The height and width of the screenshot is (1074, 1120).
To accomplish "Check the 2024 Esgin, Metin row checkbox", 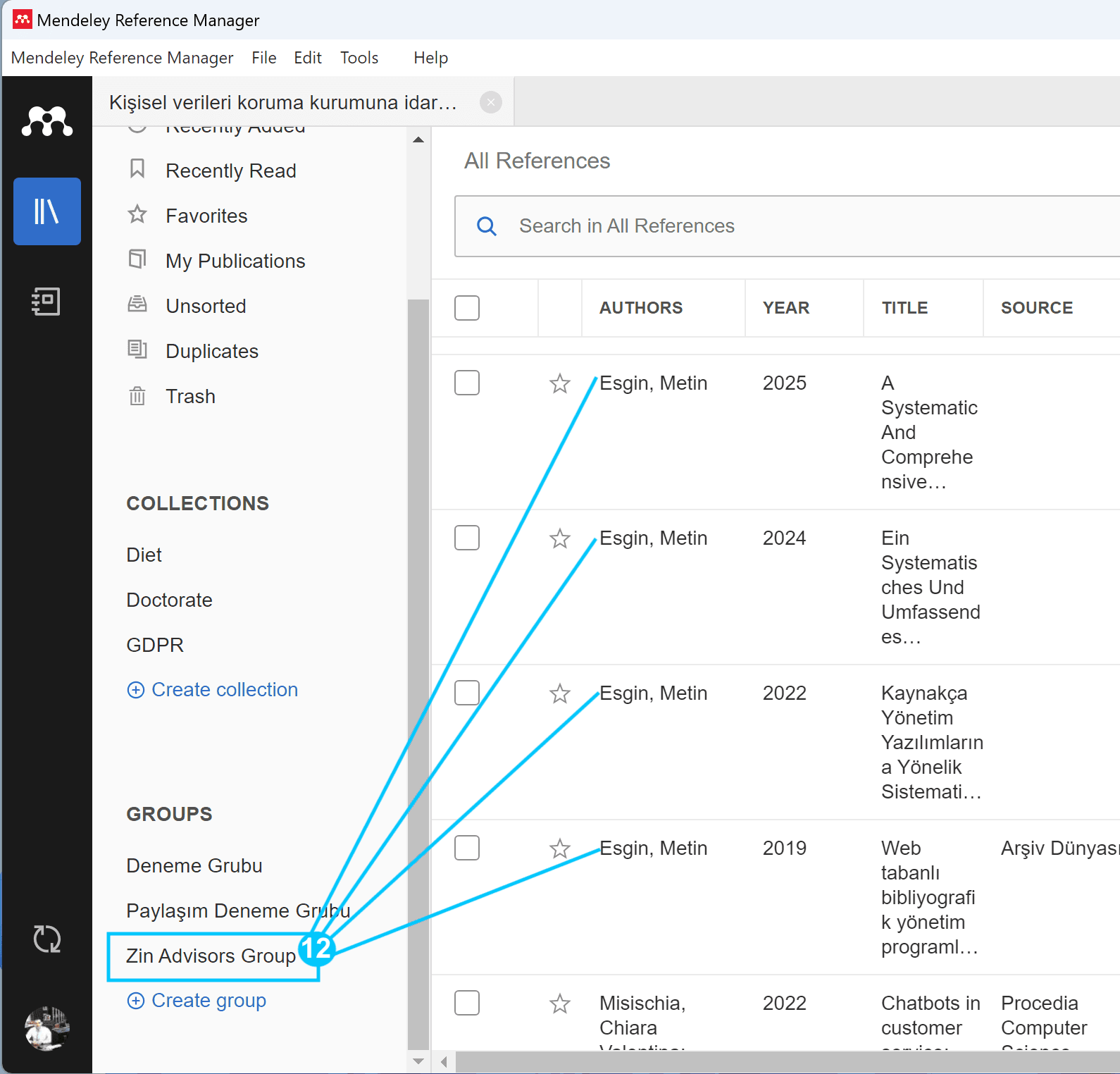I will click(x=467, y=538).
